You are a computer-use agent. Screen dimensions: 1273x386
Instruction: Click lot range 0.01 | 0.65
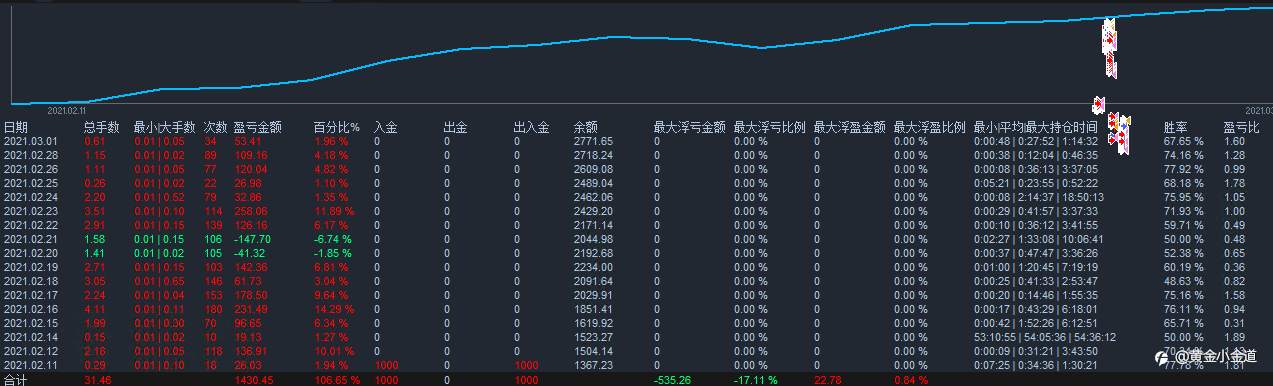click(x=158, y=281)
